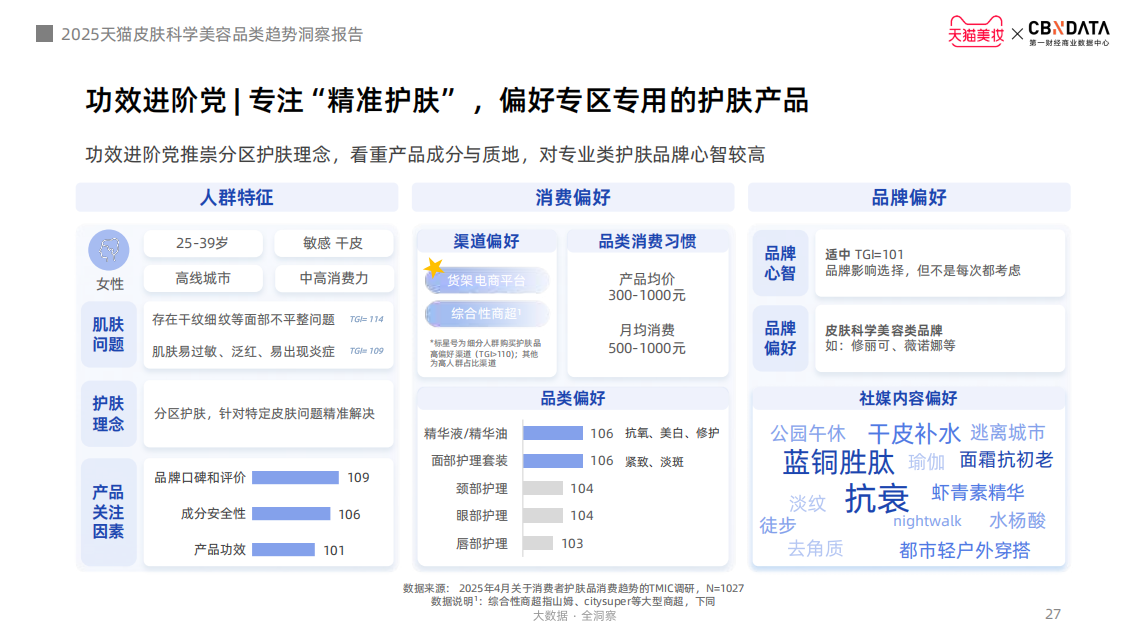Select the 综合性商超 pill
The image size is (1146, 641).
point(487,314)
